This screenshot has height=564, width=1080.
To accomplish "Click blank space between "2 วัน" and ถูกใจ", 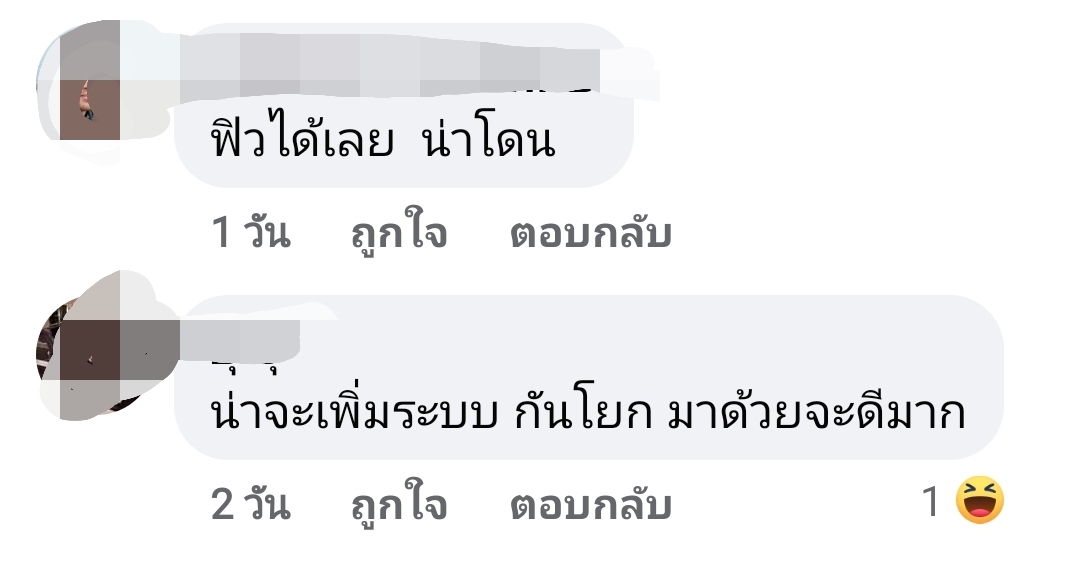I will 320,504.
